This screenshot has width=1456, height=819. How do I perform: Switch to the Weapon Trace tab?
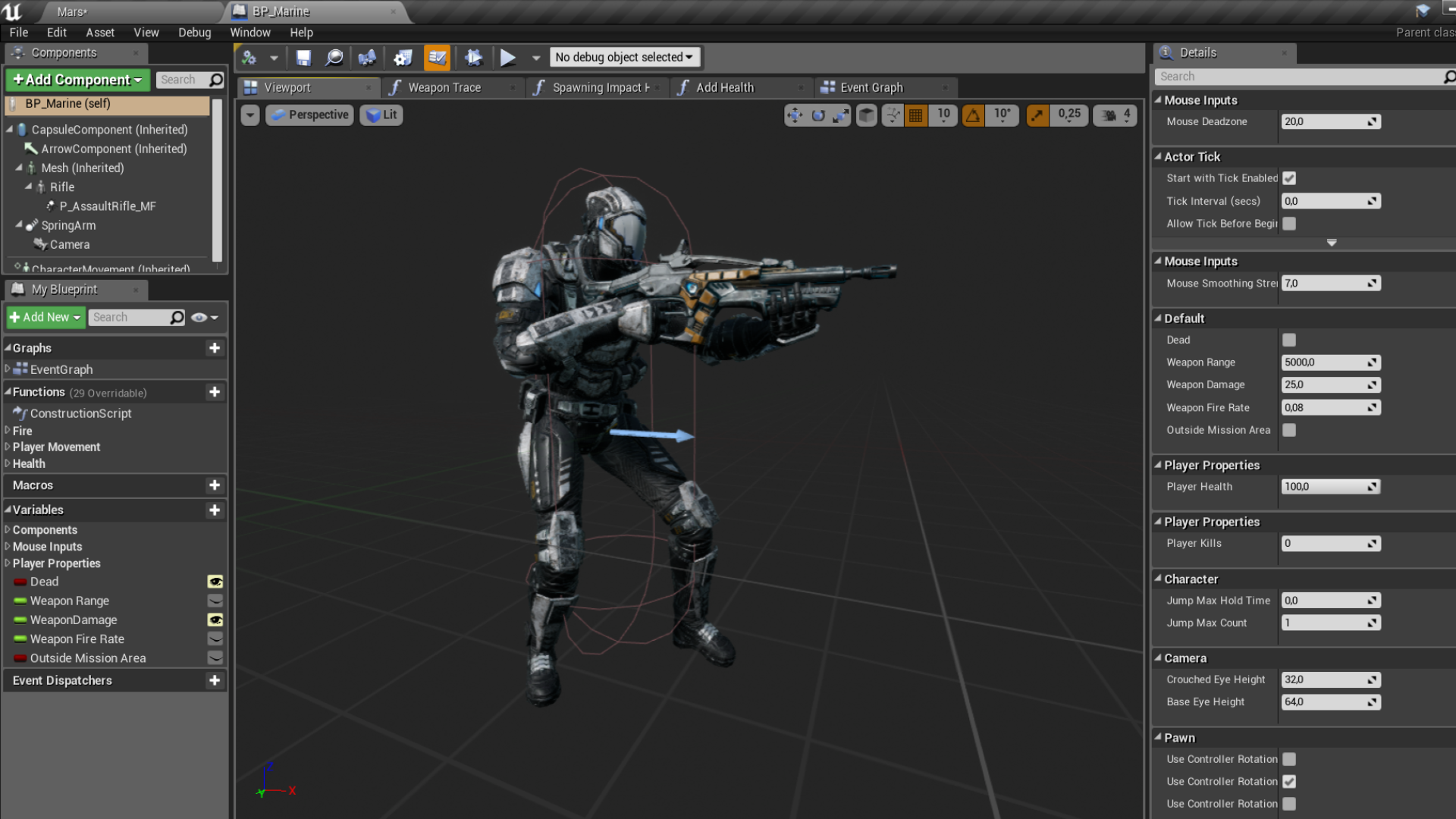(x=452, y=88)
